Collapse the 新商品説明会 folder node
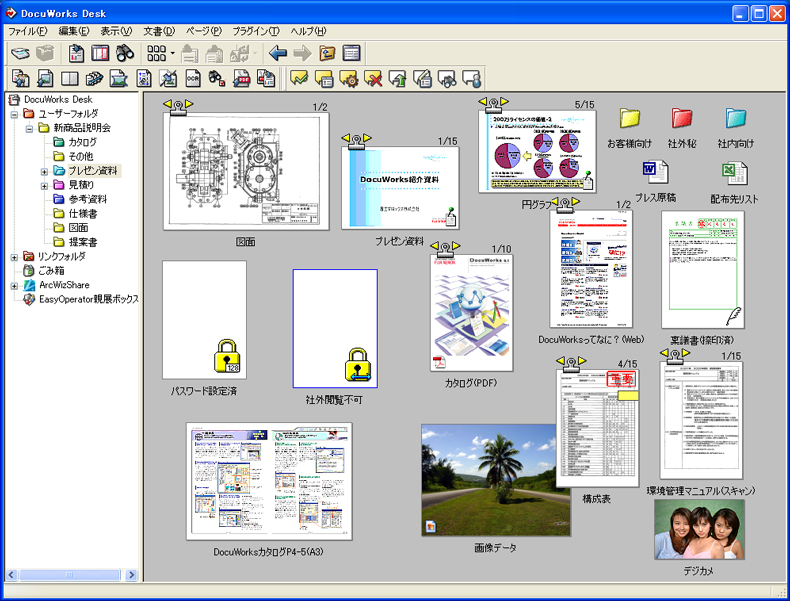The width and height of the screenshot is (790, 601). [x=29, y=129]
